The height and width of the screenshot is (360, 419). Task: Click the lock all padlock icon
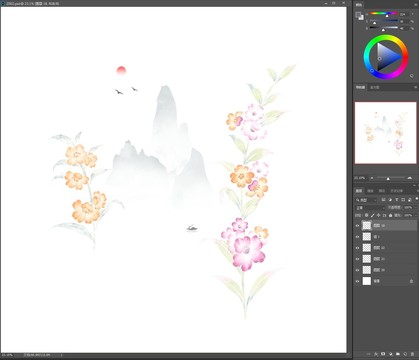pyautogui.click(x=390, y=215)
